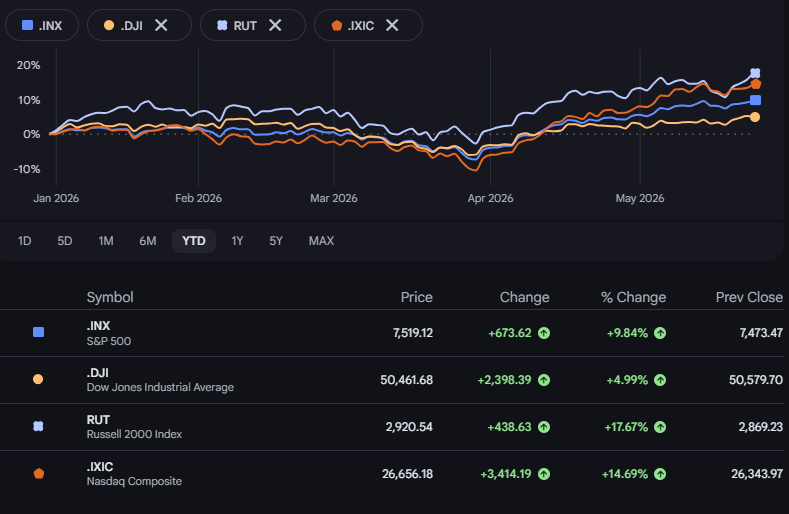Switch chart to 1Y range
Image resolution: width=789 pixels, height=514 pixels.
[x=237, y=241]
